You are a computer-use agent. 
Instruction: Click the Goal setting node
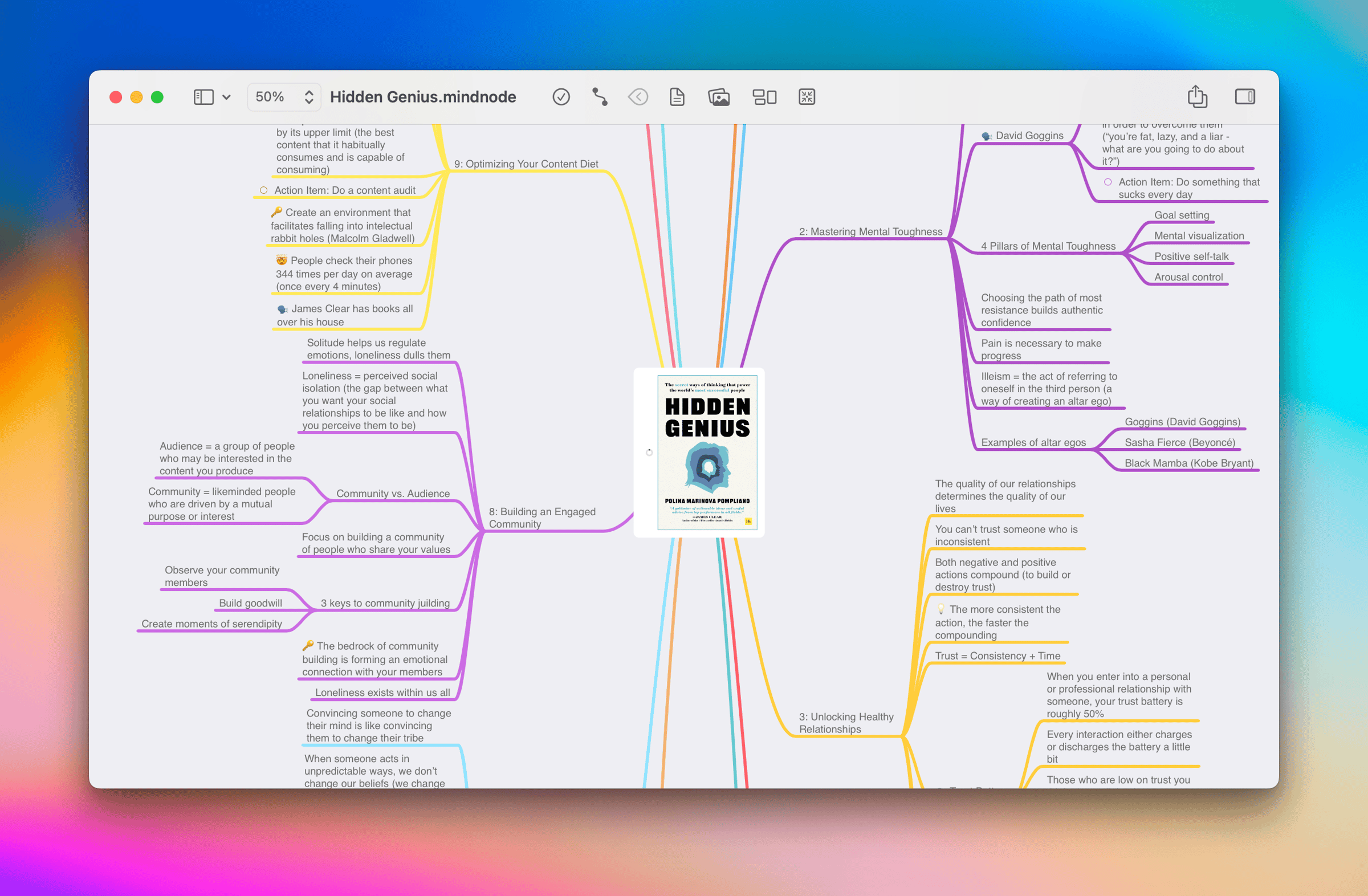click(1182, 215)
